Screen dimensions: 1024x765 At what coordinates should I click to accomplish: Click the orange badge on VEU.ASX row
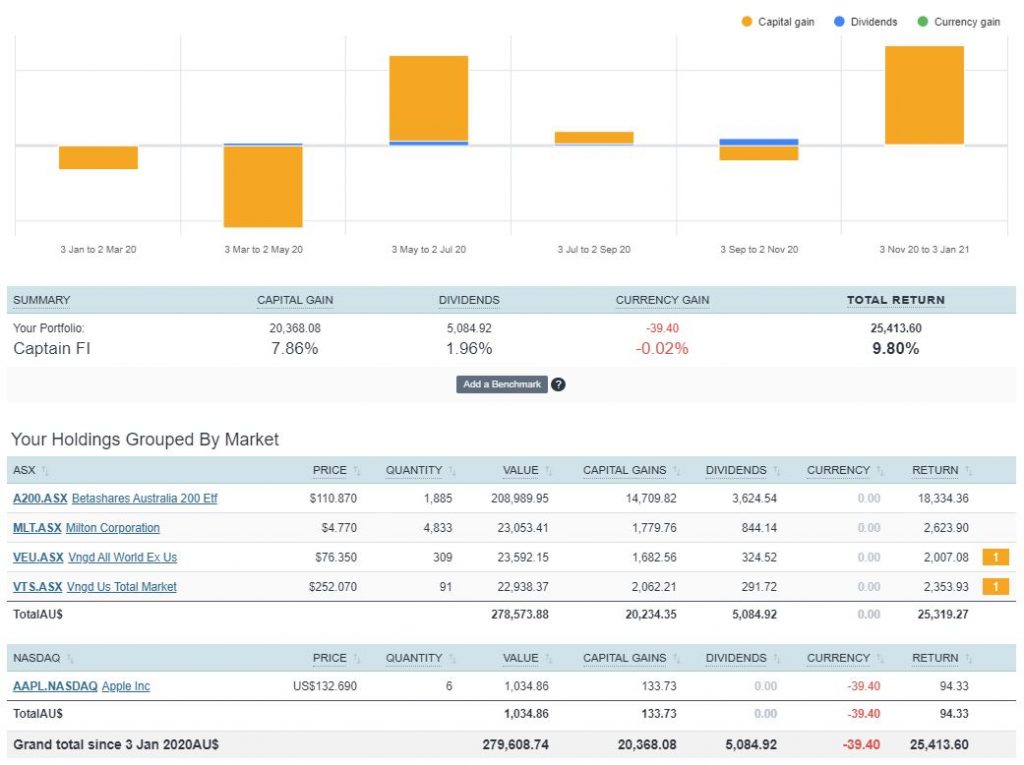coord(995,557)
